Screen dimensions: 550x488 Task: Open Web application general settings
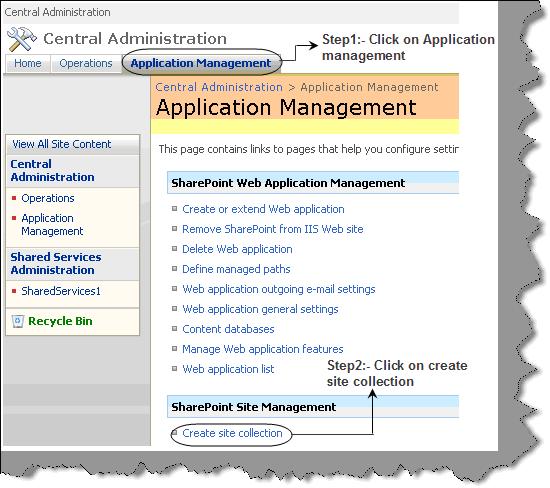[x=260, y=309]
